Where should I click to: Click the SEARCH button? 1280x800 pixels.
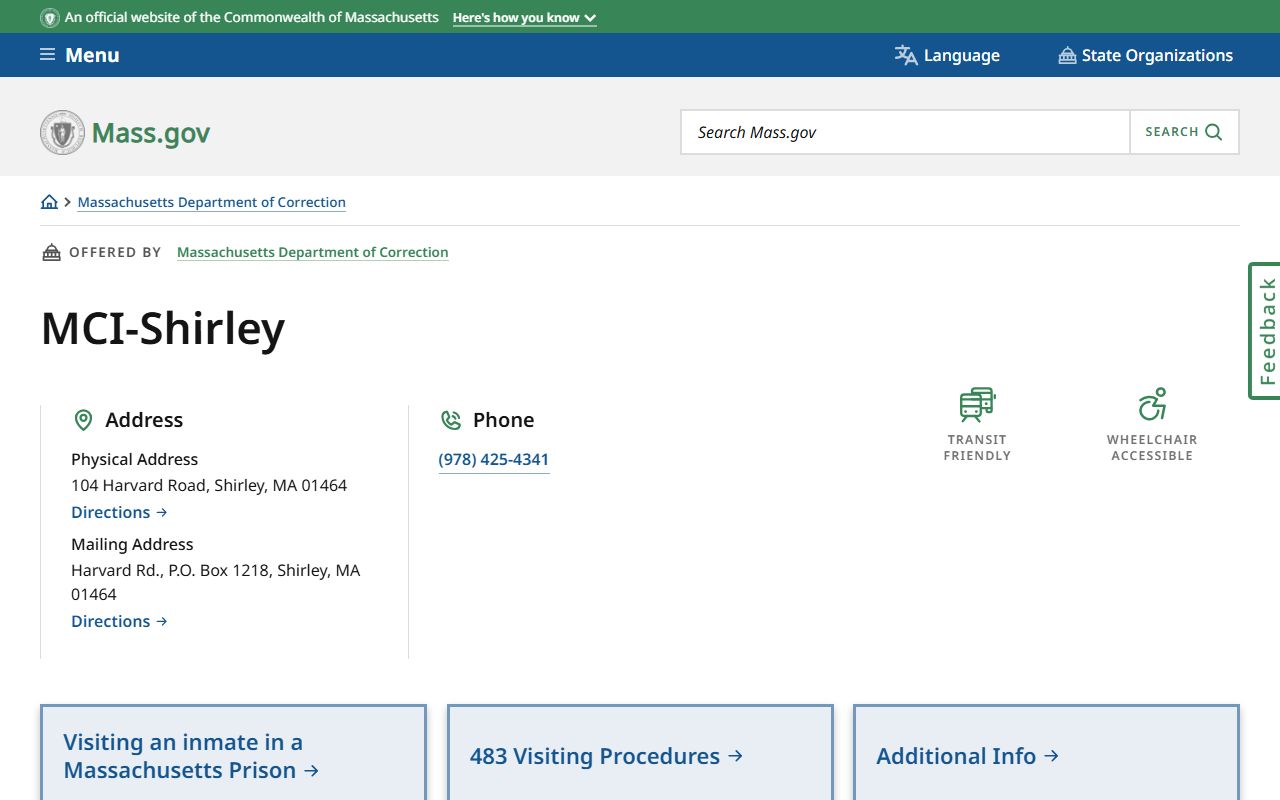(1184, 132)
